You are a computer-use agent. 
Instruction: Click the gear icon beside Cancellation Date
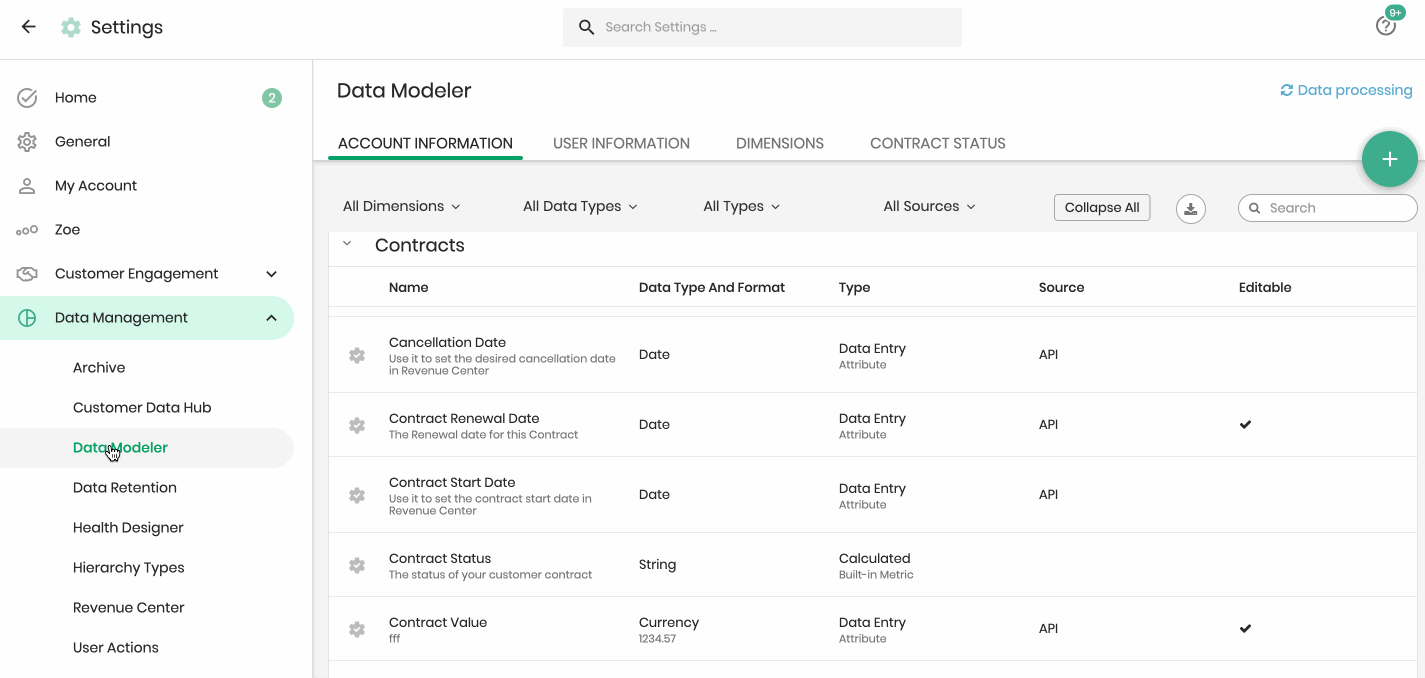pyautogui.click(x=357, y=354)
